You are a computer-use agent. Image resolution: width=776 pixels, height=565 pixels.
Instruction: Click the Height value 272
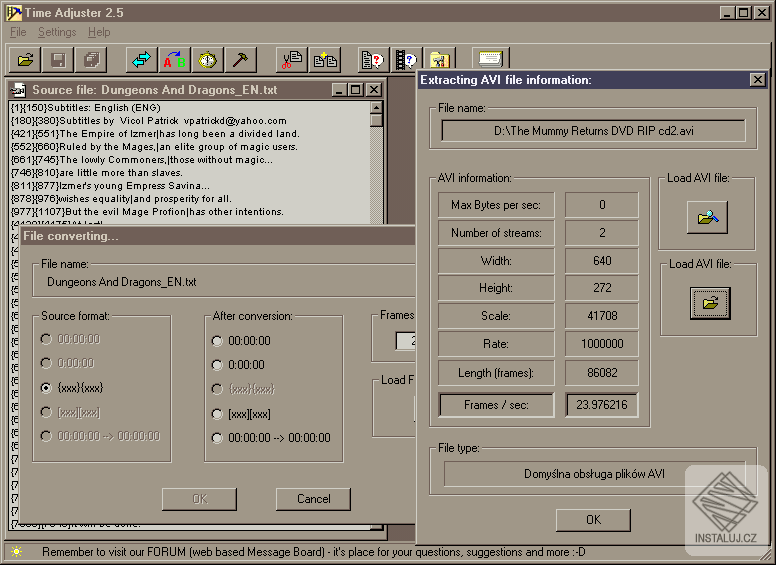pos(602,288)
